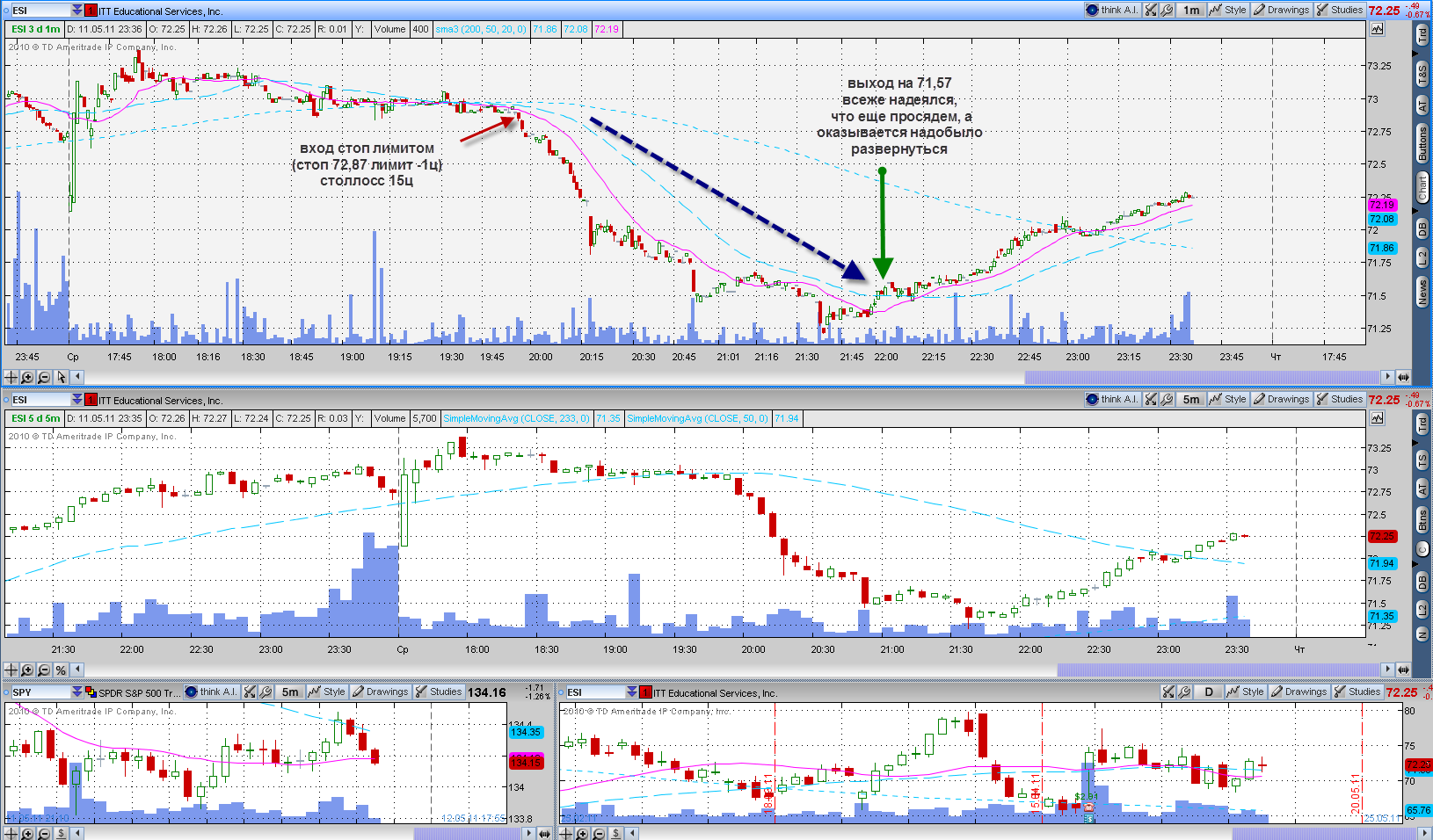This screenshot has height=840, width=1433.
Task: Click the D timeframe button on daily chart
Action: point(1209,692)
